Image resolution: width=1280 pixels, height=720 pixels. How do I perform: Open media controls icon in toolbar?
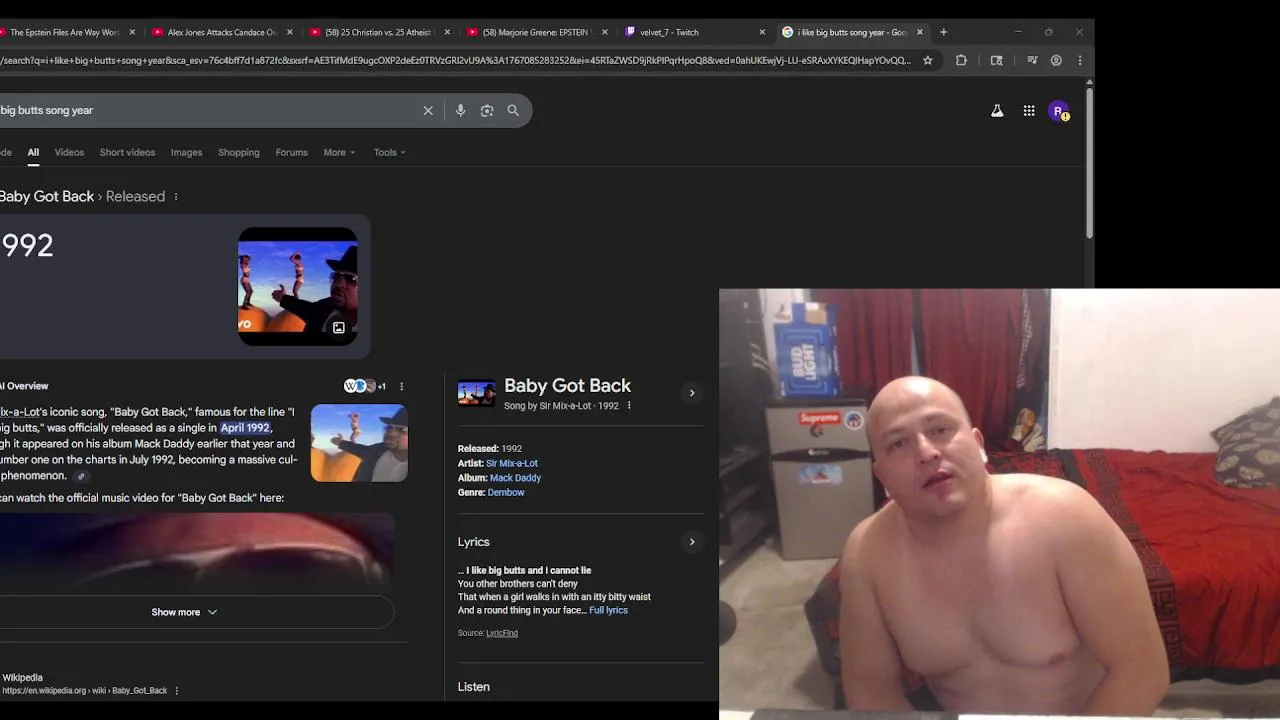pos(1032,60)
